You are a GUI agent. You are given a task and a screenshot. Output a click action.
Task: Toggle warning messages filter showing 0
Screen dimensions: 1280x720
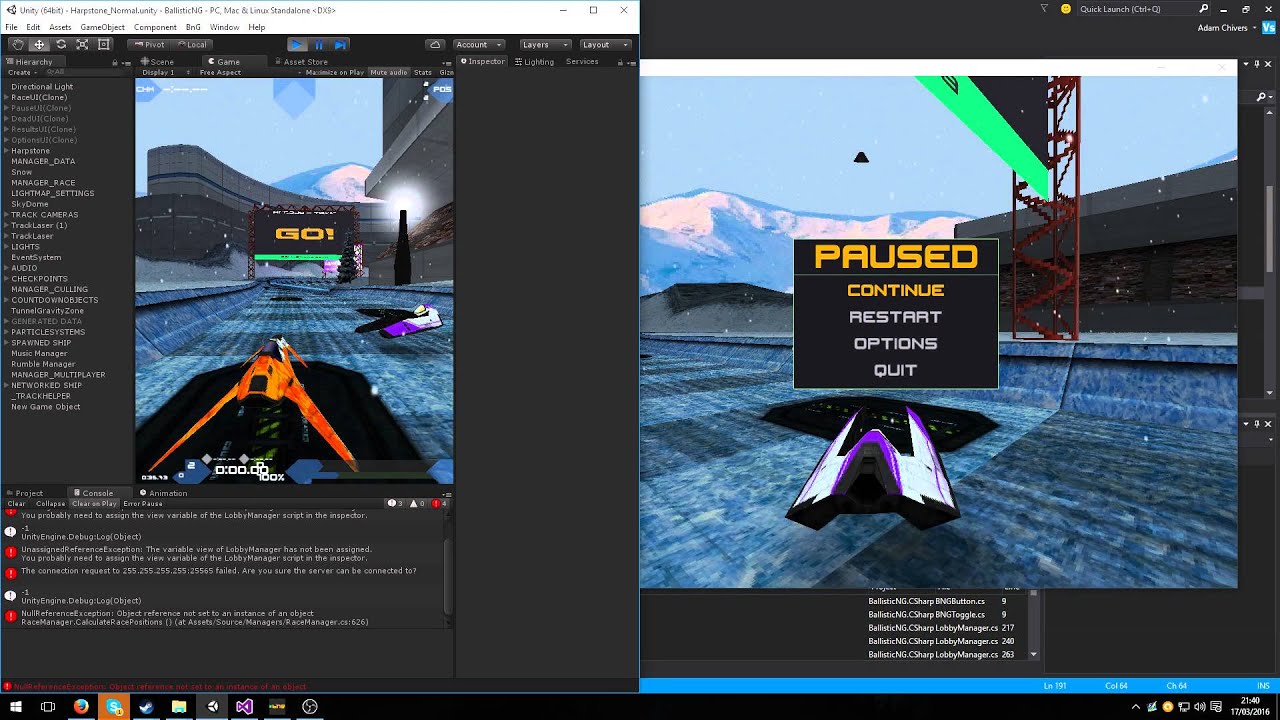pos(417,503)
